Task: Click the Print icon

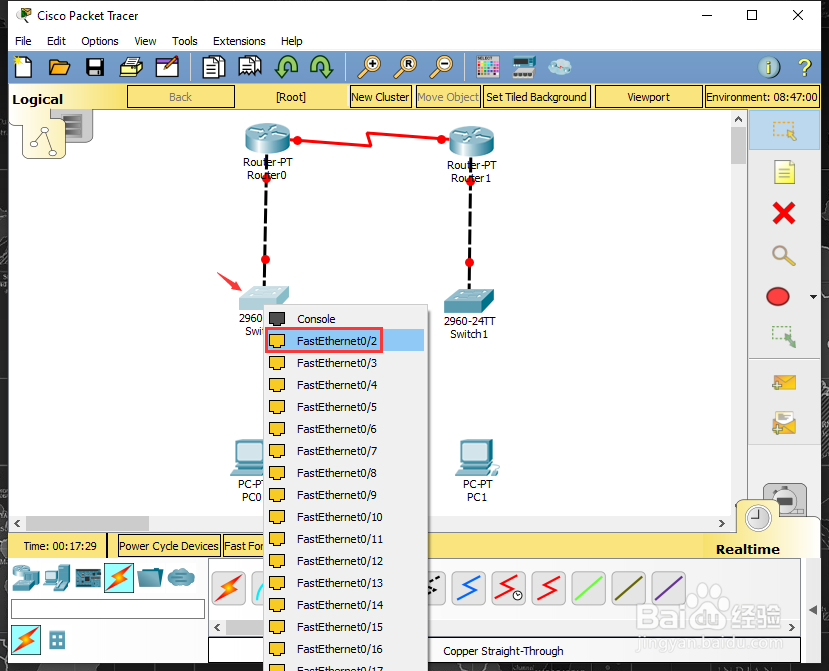Action: coord(131,67)
